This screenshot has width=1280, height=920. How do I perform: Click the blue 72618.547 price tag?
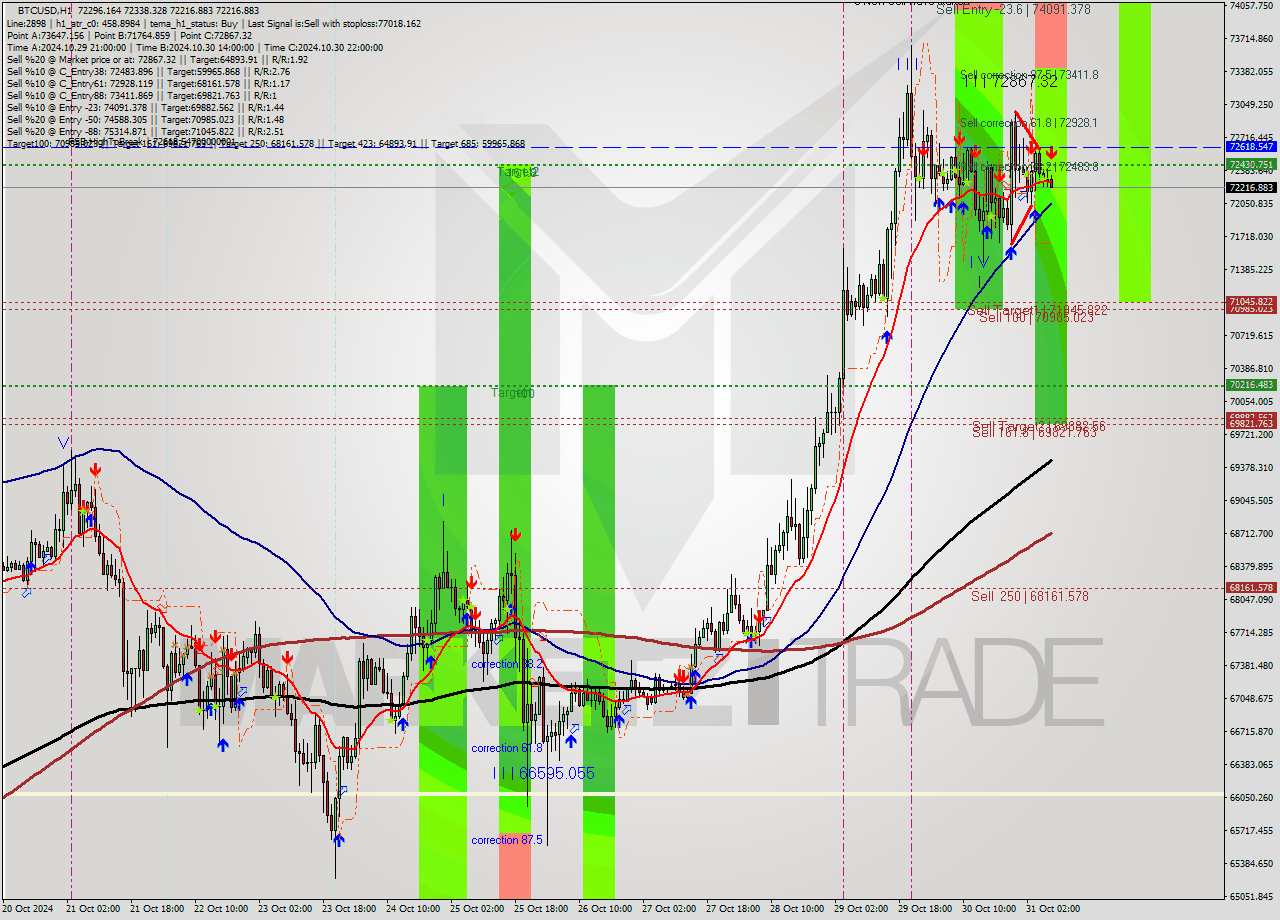(x=1251, y=146)
